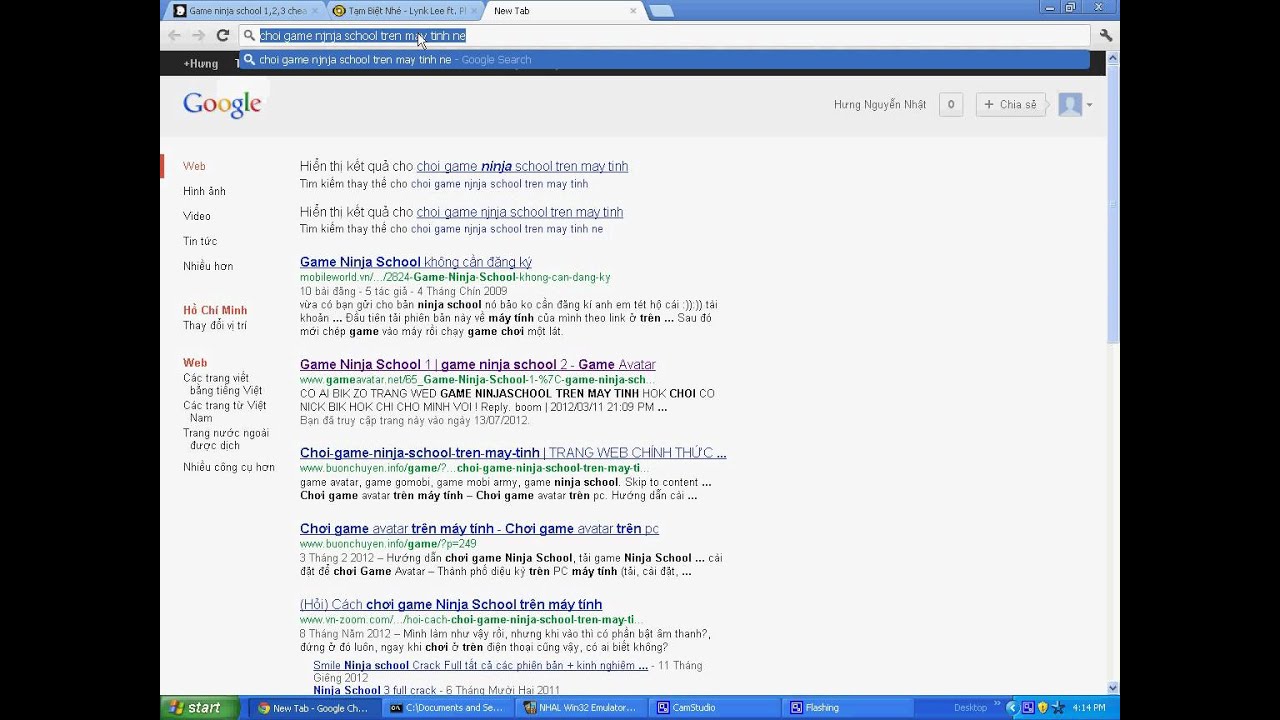The width and height of the screenshot is (1280, 720).
Task: Search instead for 'tren may tinh' query
Action: [x=499, y=184]
